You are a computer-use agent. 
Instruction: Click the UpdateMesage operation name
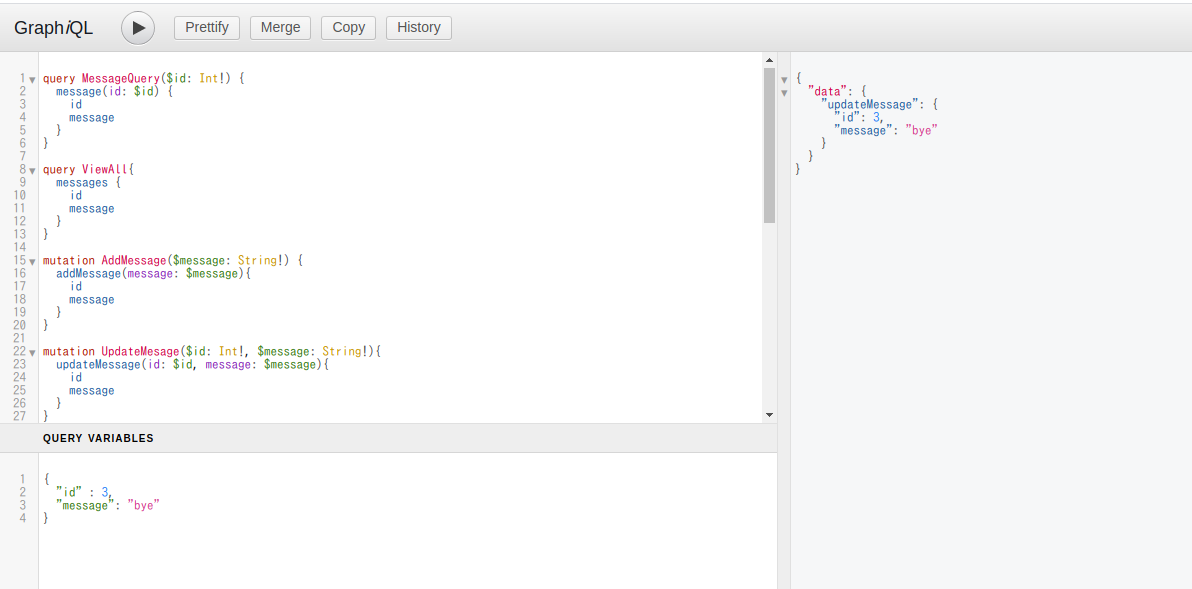click(141, 352)
